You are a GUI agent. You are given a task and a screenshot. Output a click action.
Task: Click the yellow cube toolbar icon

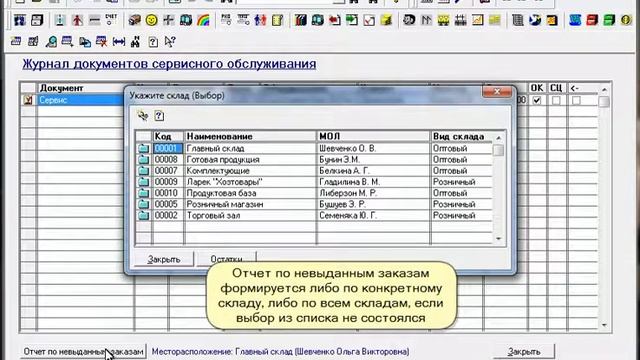(x=386, y=20)
